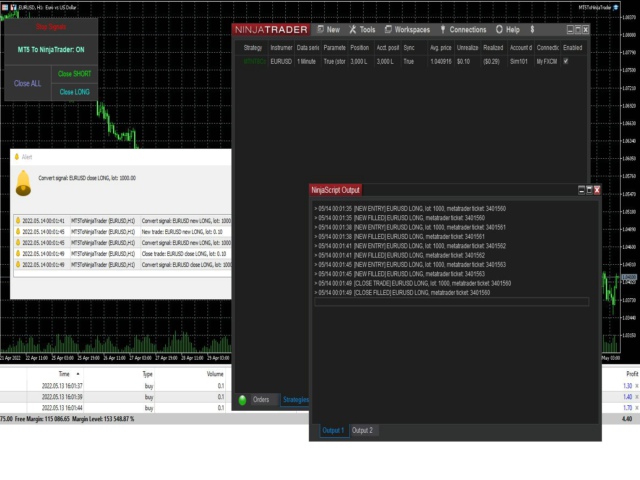This screenshot has width=640, height=480.
Task: Click the Close SHORT button
Action: (74, 74)
